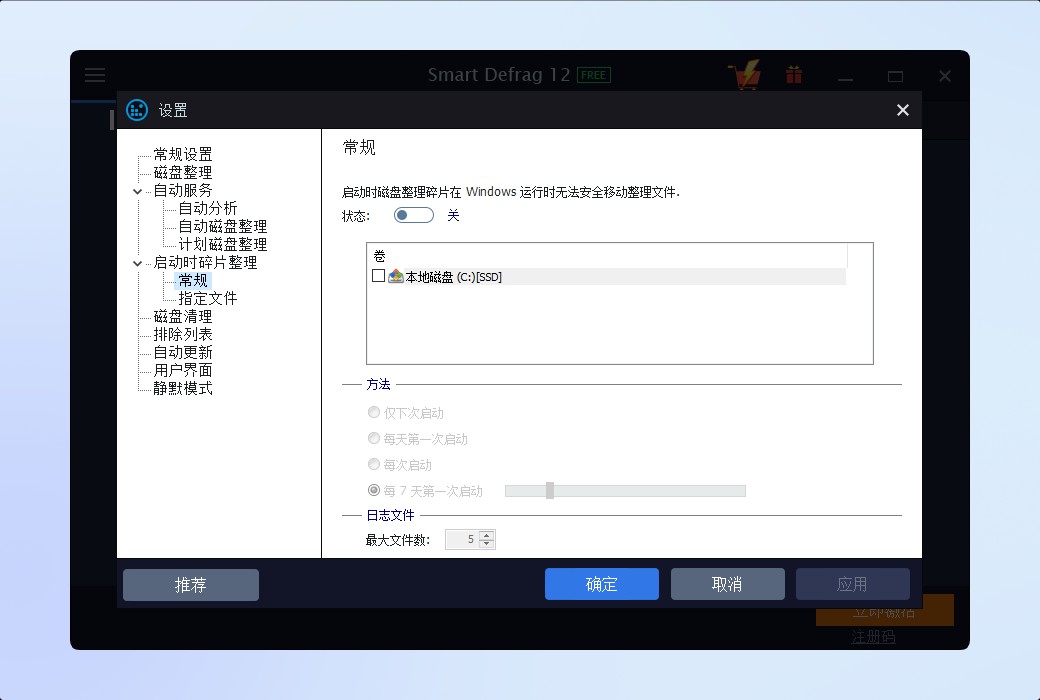This screenshot has height=700, width=1040.
Task: Select the 每天第一次启动 radio button
Action: [x=374, y=438]
